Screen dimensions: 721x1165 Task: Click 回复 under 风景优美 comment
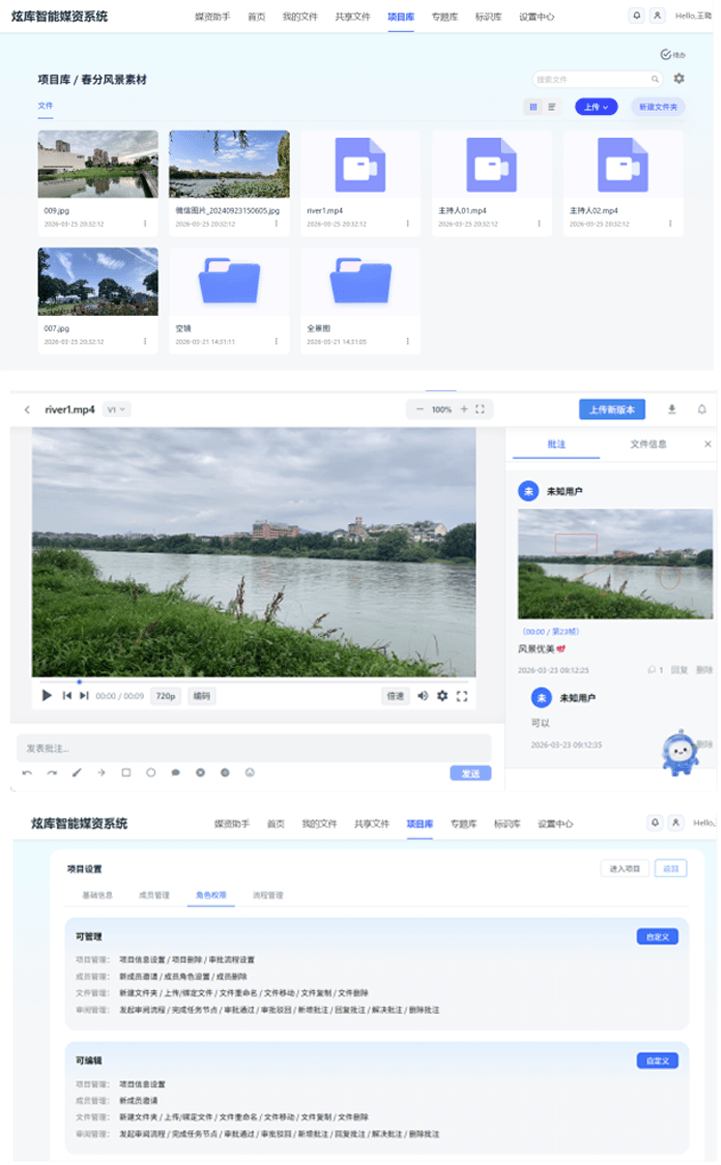click(679, 670)
